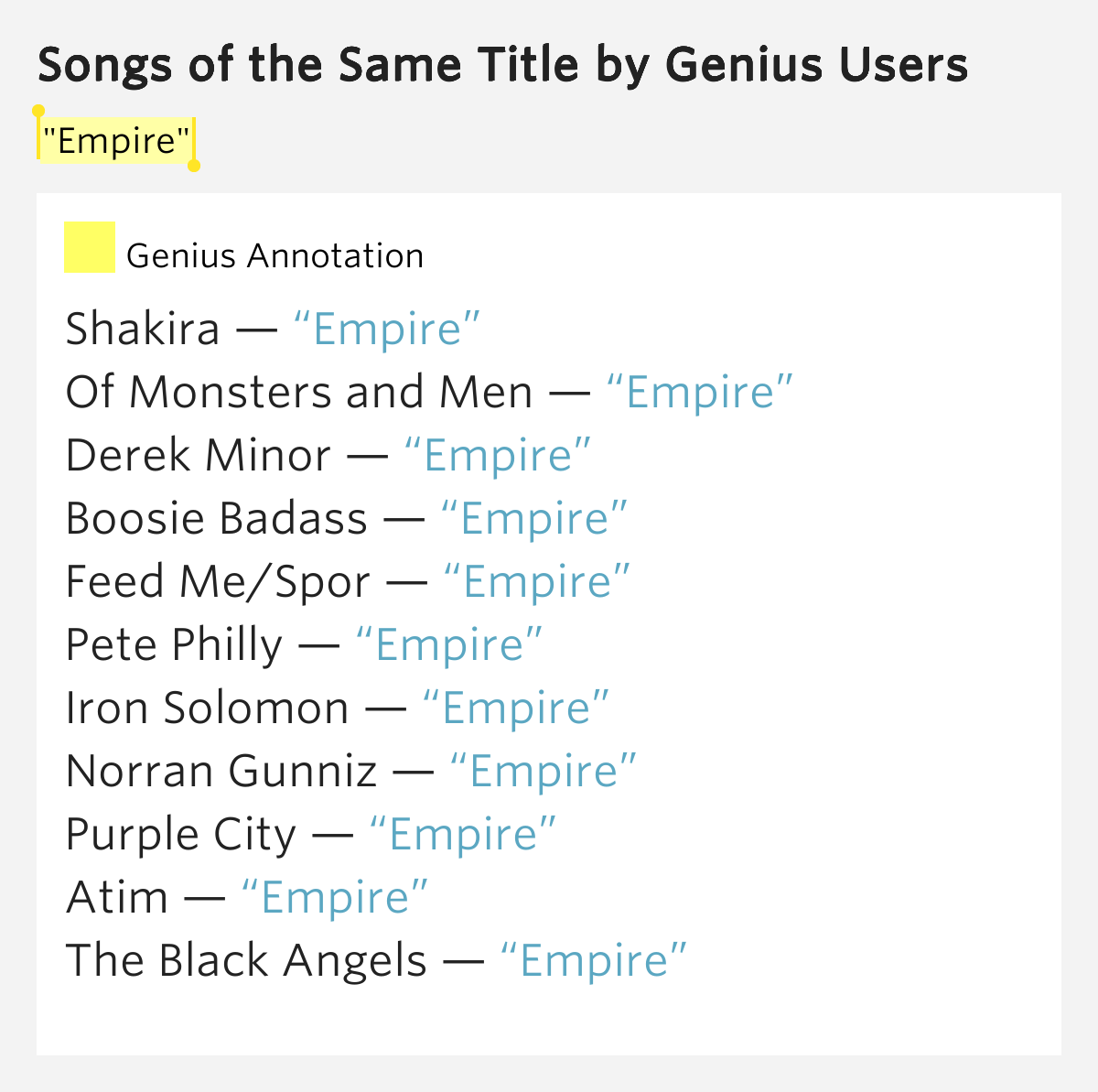
Task: Click the highlighted "Empire" annotated lyric
Action: pos(116,141)
